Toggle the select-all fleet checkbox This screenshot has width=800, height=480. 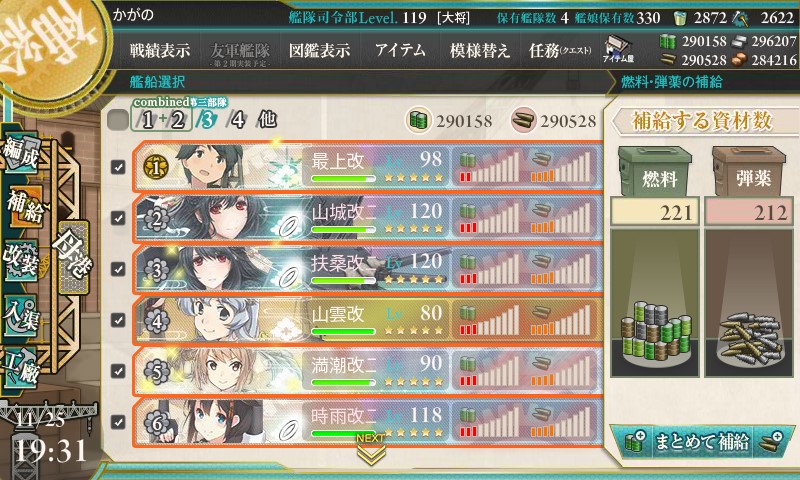118,120
